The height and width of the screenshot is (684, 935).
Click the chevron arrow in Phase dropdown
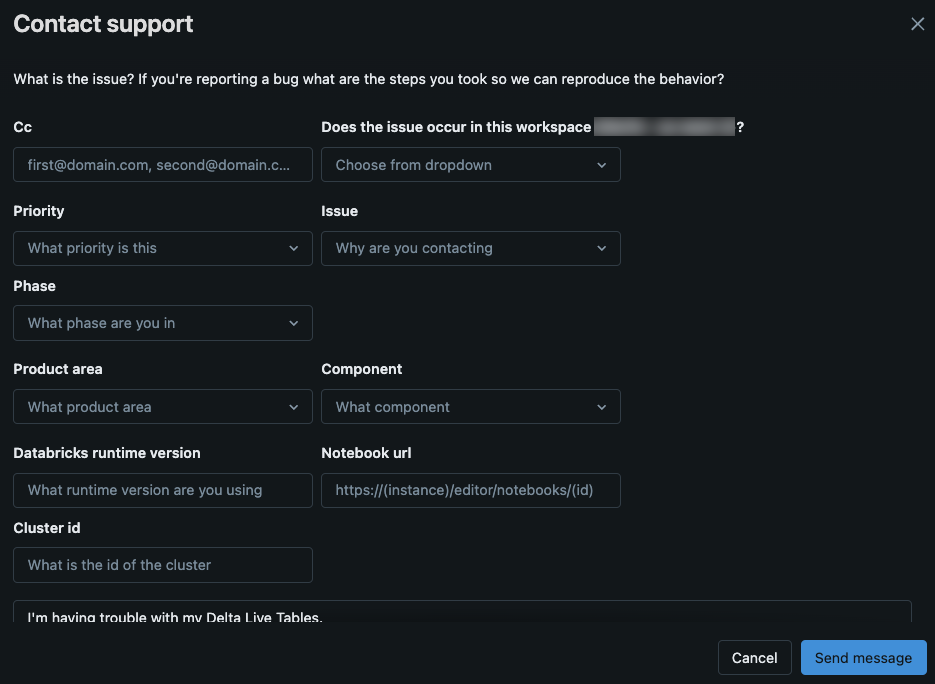[x=294, y=323]
